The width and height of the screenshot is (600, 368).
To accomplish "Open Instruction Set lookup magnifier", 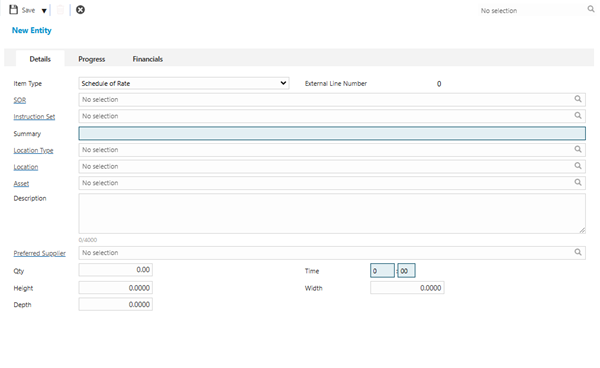I will (x=578, y=116).
